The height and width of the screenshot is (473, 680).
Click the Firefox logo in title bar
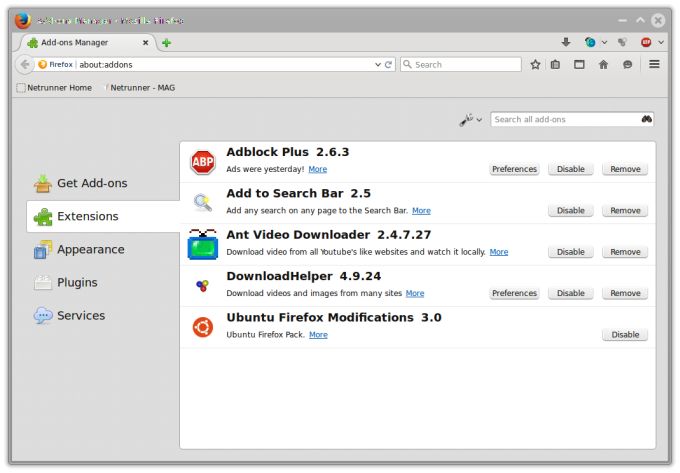(x=23, y=20)
